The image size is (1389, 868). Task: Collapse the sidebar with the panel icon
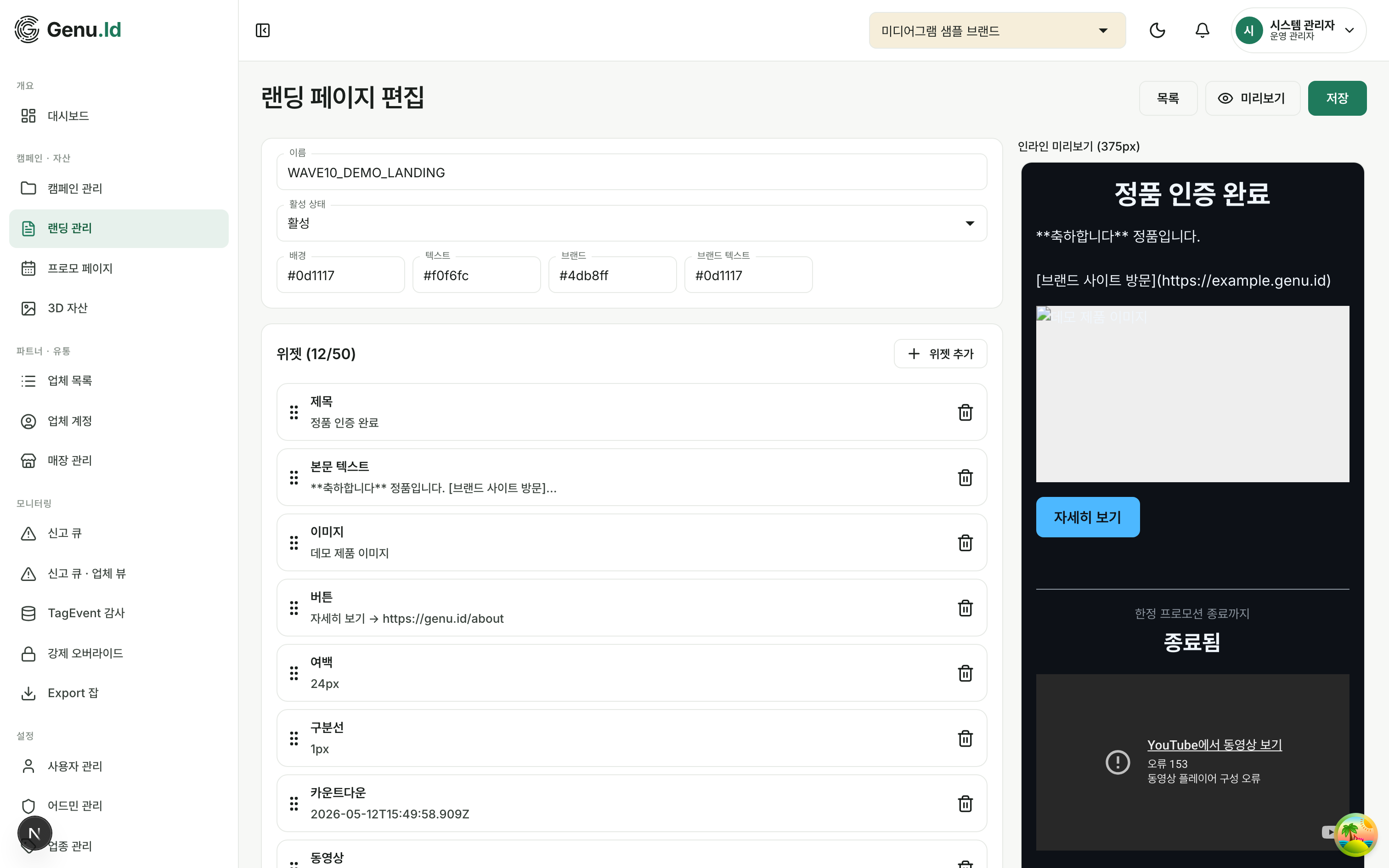262,30
